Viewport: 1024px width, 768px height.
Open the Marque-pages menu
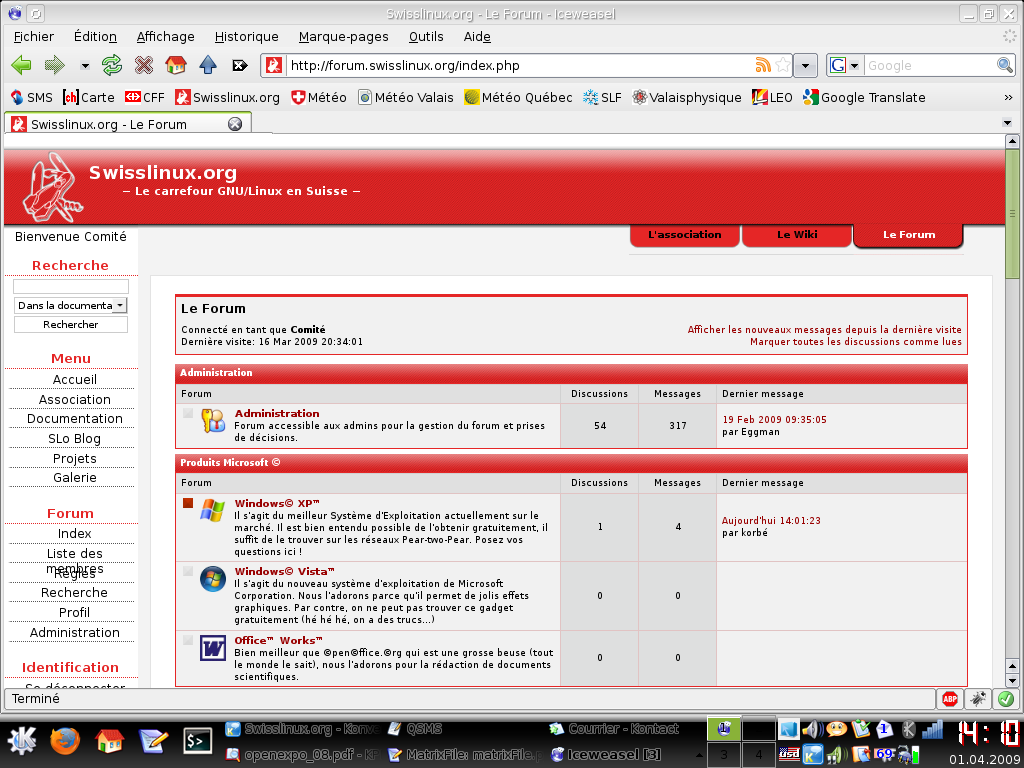(x=344, y=36)
